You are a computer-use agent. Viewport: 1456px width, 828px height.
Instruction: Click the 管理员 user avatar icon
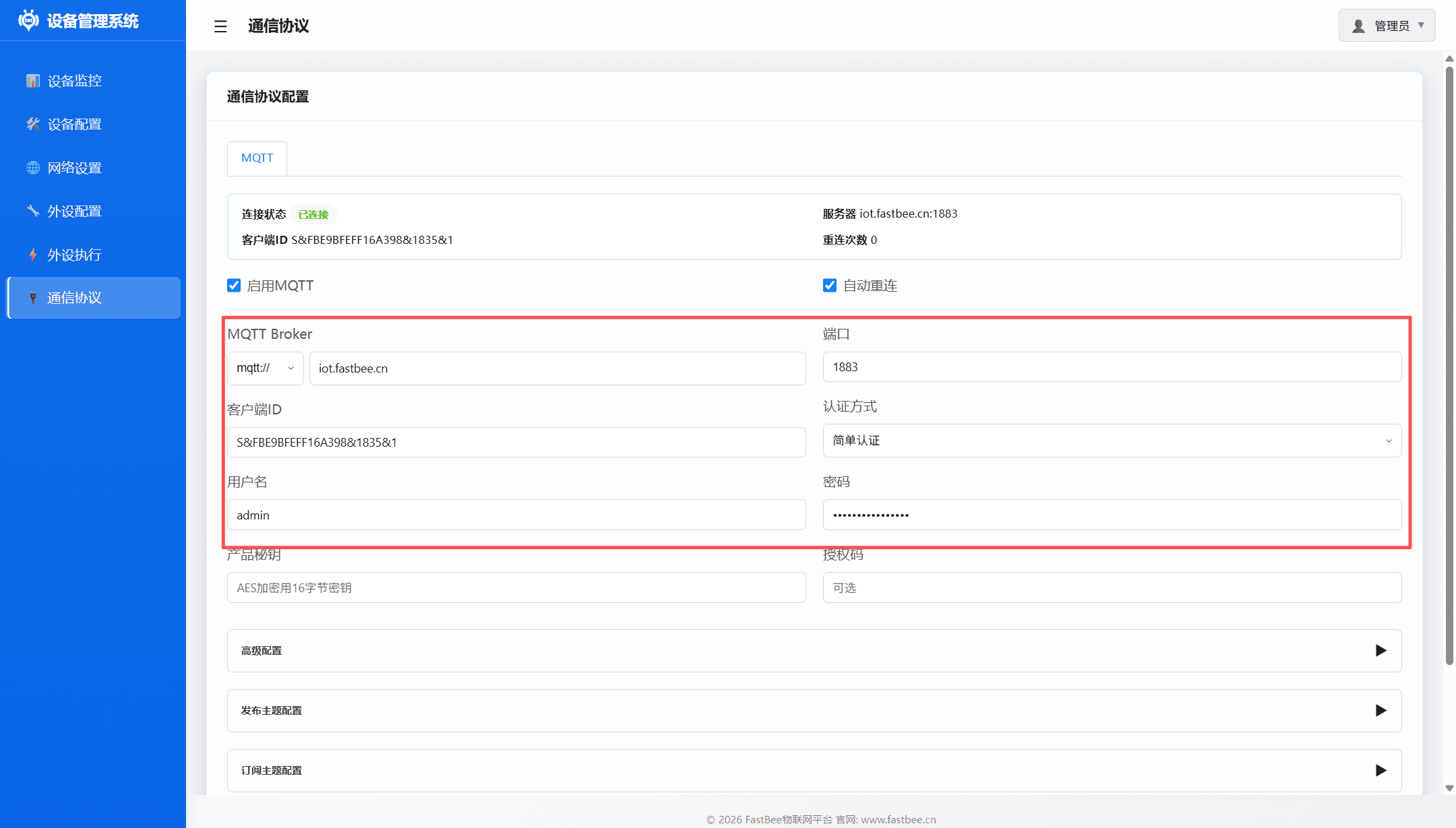(x=1358, y=26)
